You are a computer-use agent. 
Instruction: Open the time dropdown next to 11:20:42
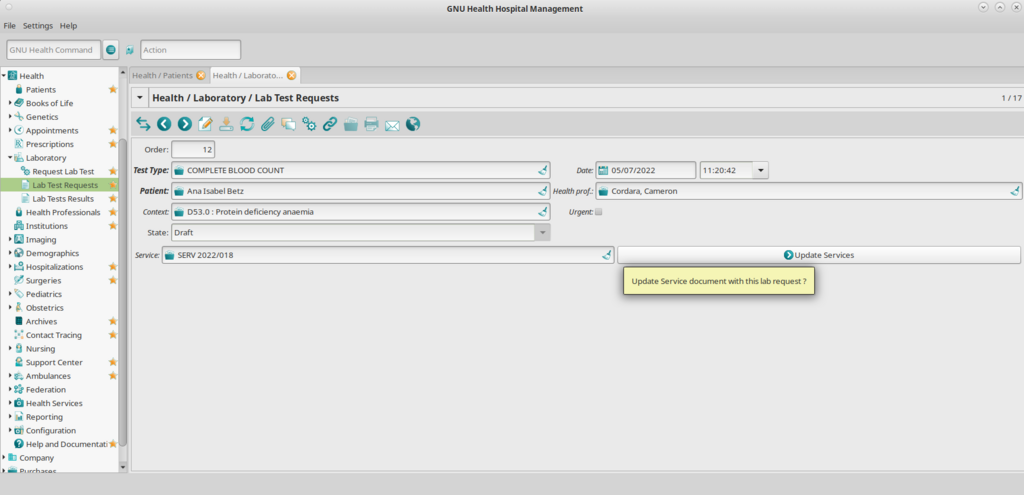760,170
